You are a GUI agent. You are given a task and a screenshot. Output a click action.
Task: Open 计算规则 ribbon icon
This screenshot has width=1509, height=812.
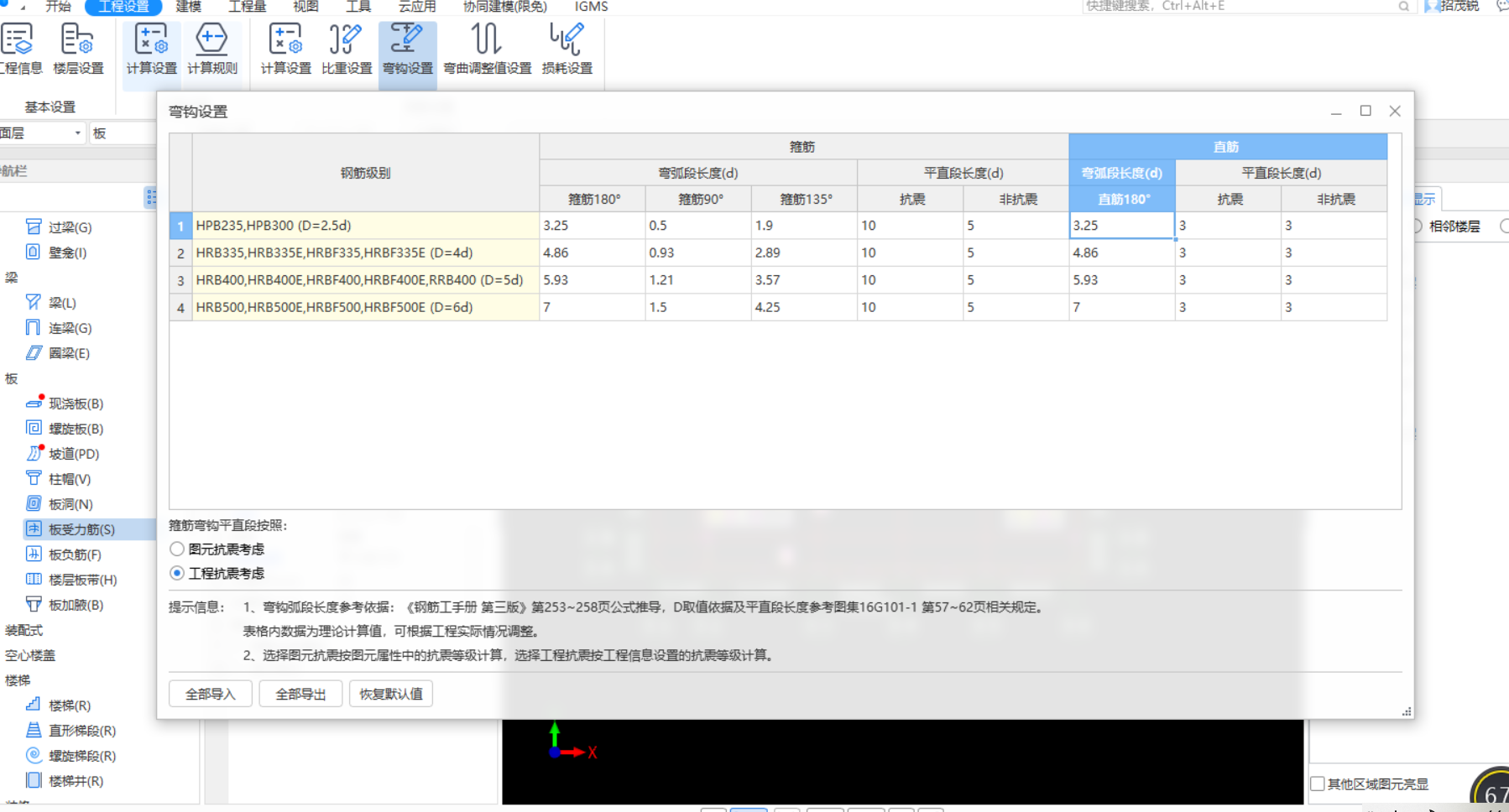pos(211,39)
